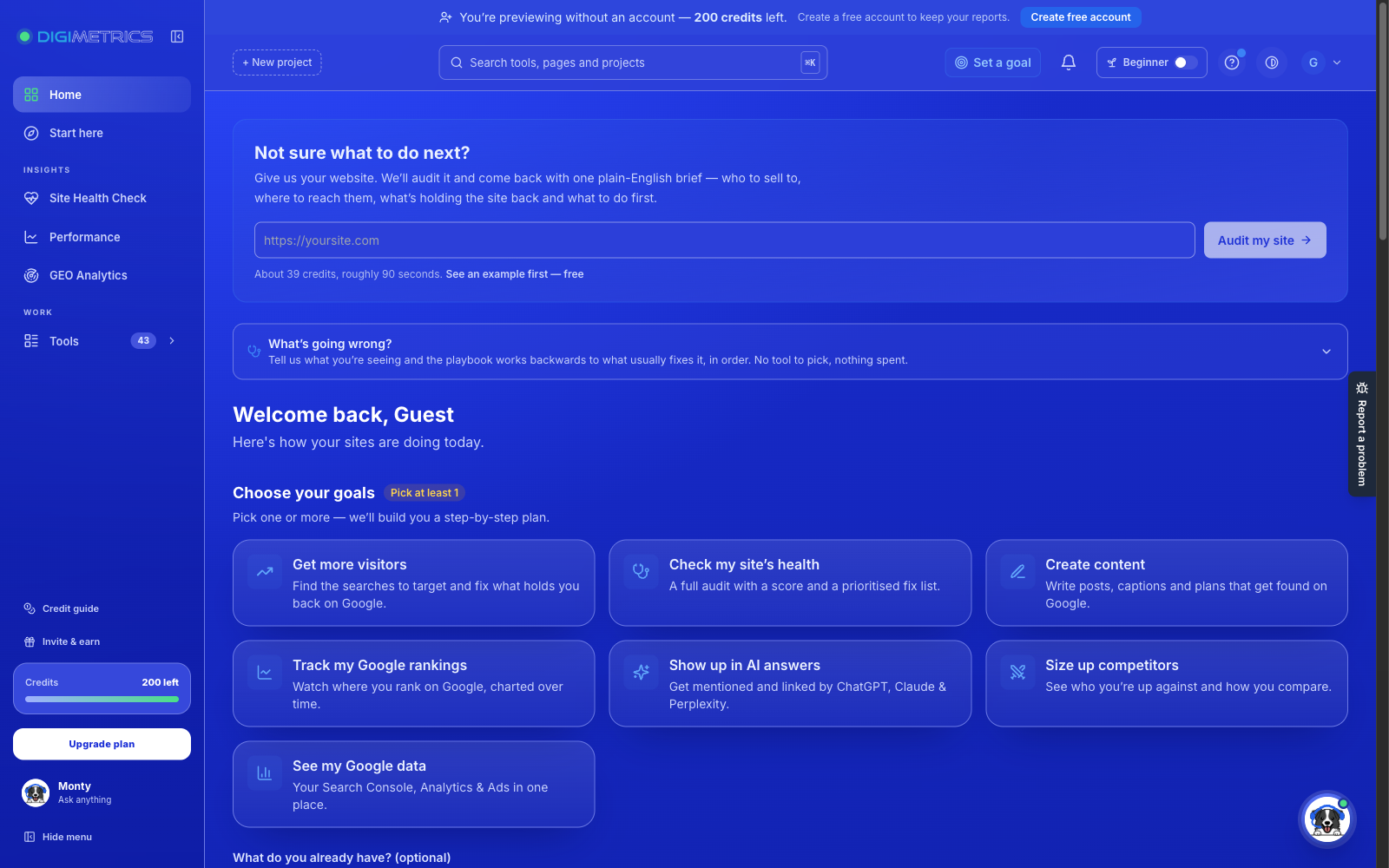The image size is (1389, 868).
Task: Click the Audit my site button
Action: coord(1265,240)
